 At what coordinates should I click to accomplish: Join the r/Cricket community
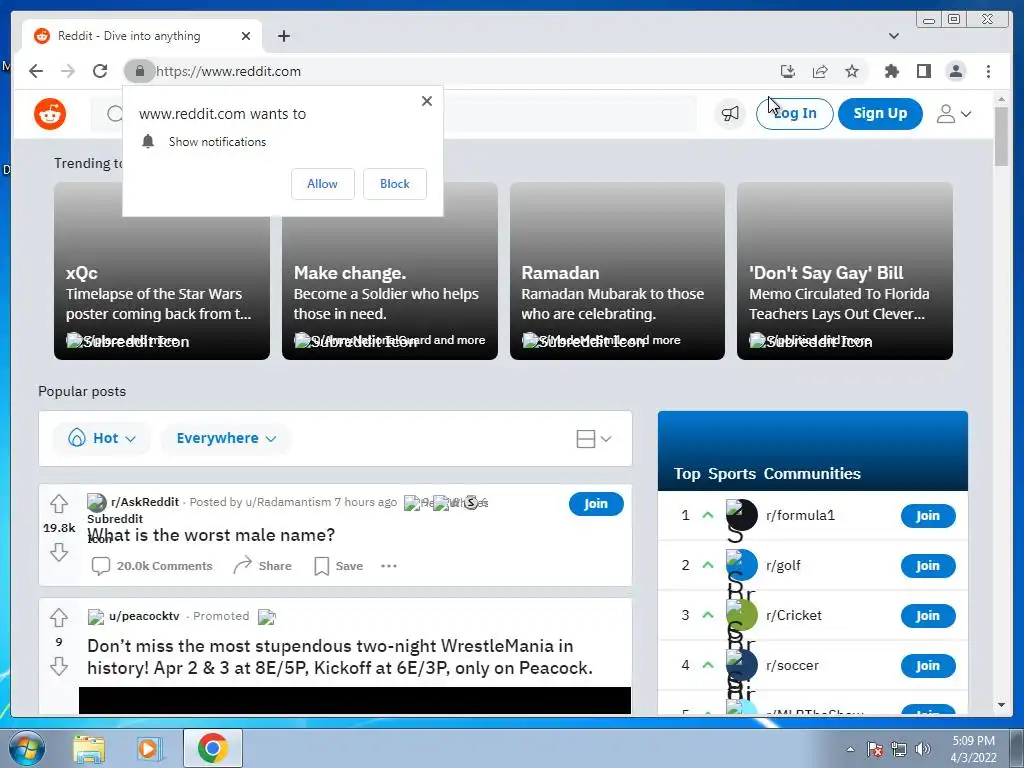[927, 616]
